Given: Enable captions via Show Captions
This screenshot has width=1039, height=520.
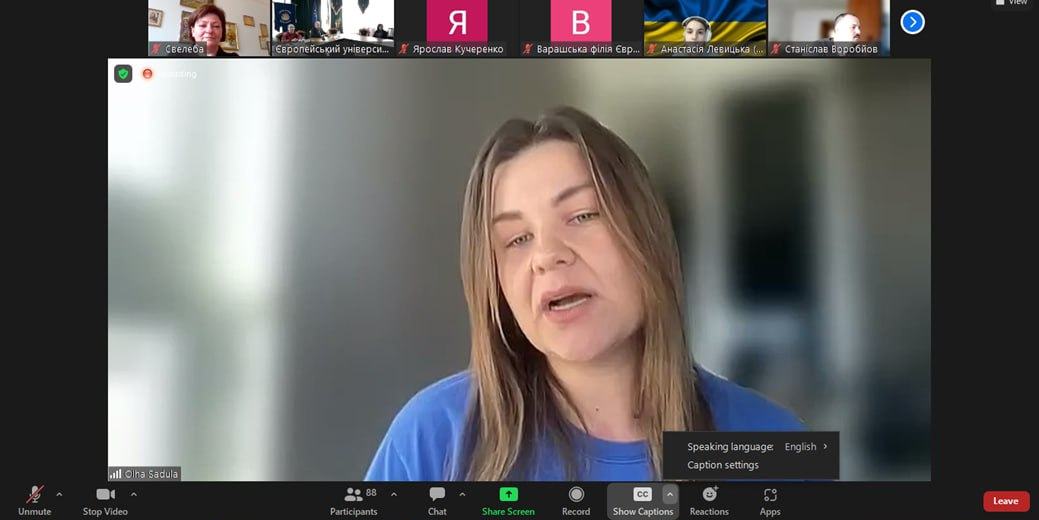Looking at the screenshot, I should 643,501.
